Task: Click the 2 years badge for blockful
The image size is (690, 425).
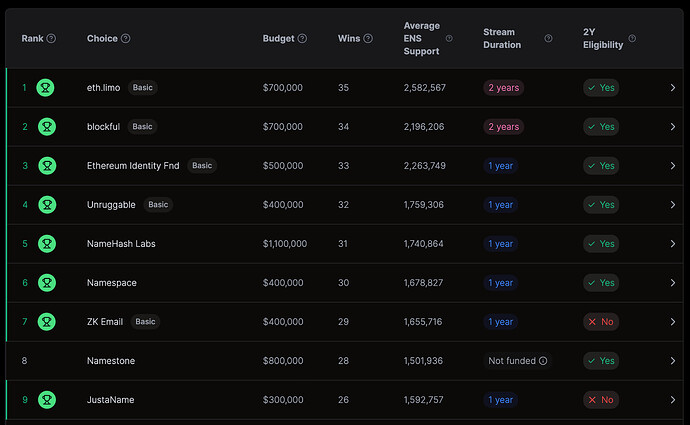Action: [x=503, y=127]
